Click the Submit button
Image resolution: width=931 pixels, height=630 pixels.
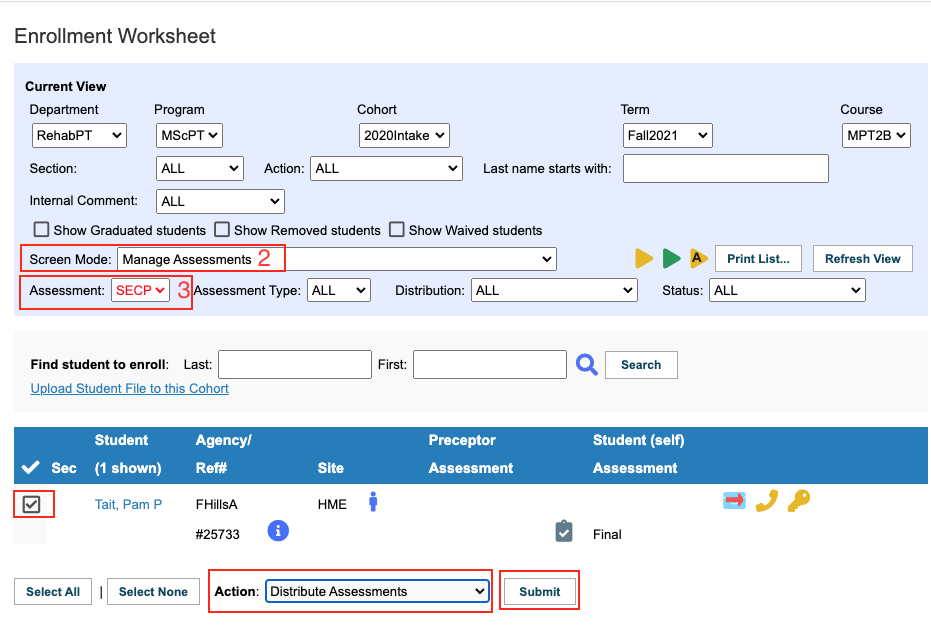click(539, 591)
